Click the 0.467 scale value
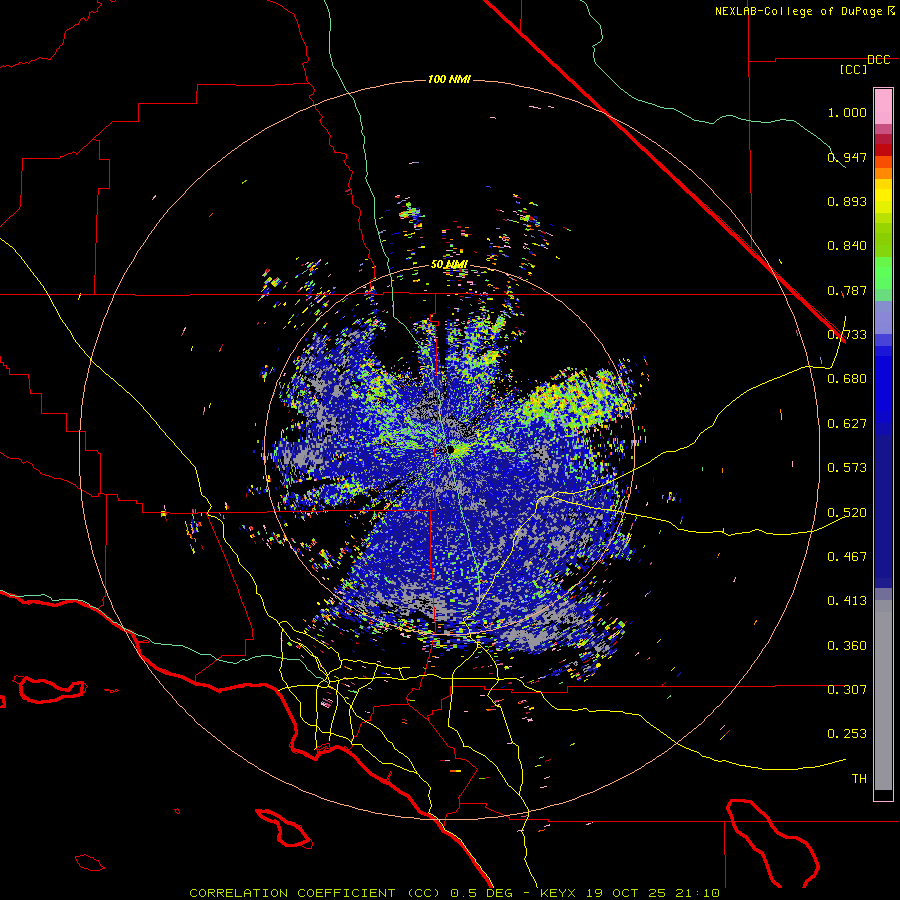This screenshot has width=900, height=900. pos(847,557)
